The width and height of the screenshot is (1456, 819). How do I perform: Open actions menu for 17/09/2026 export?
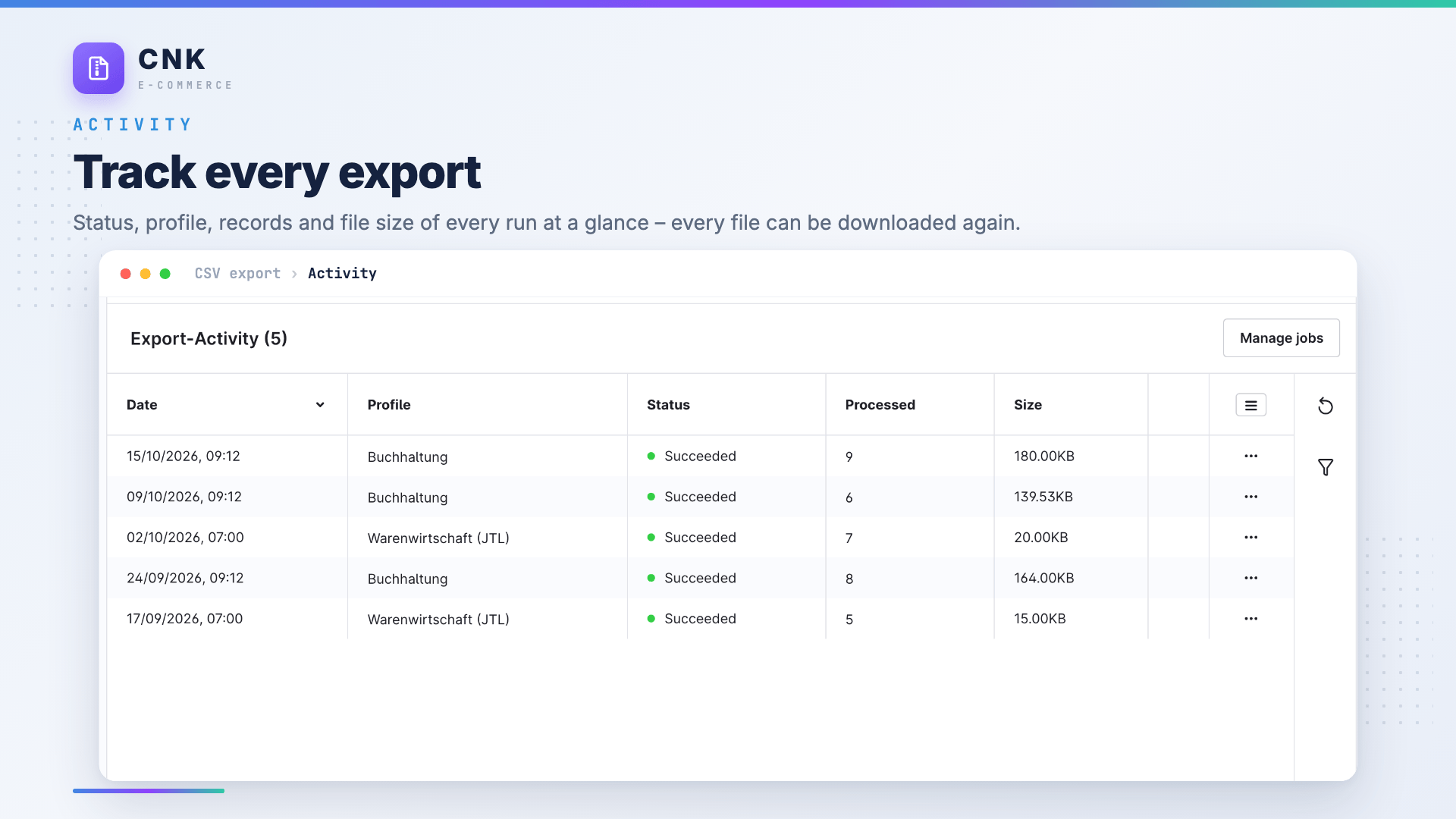[1250, 619]
